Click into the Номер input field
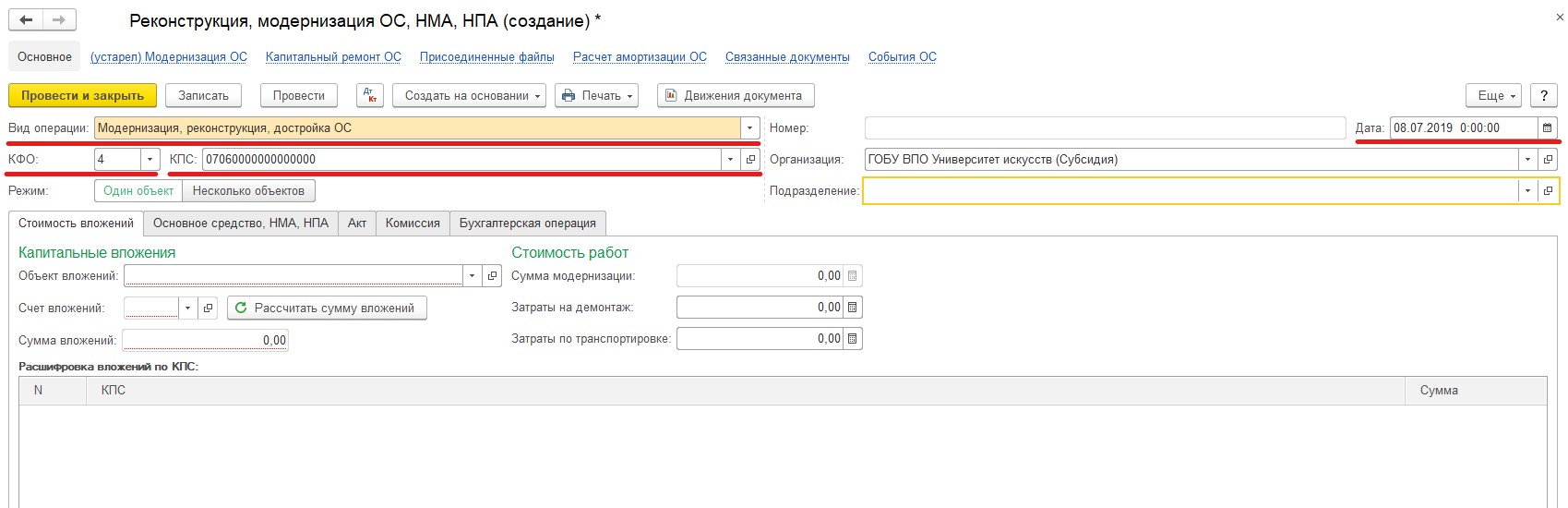This screenshot has height=508, width=1568. coord(1104,128)
